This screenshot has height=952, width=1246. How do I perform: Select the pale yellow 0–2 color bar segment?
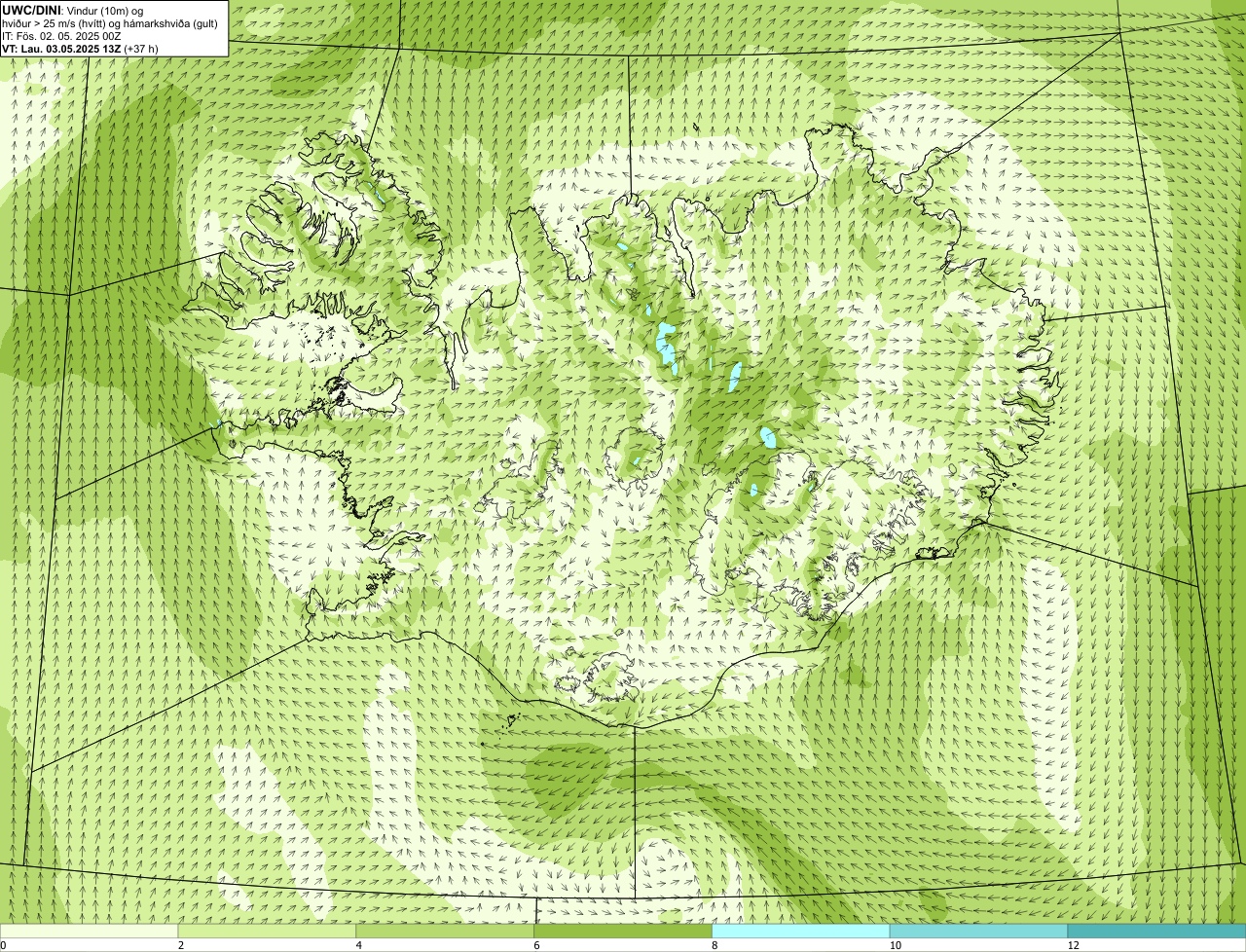point(89,931)
